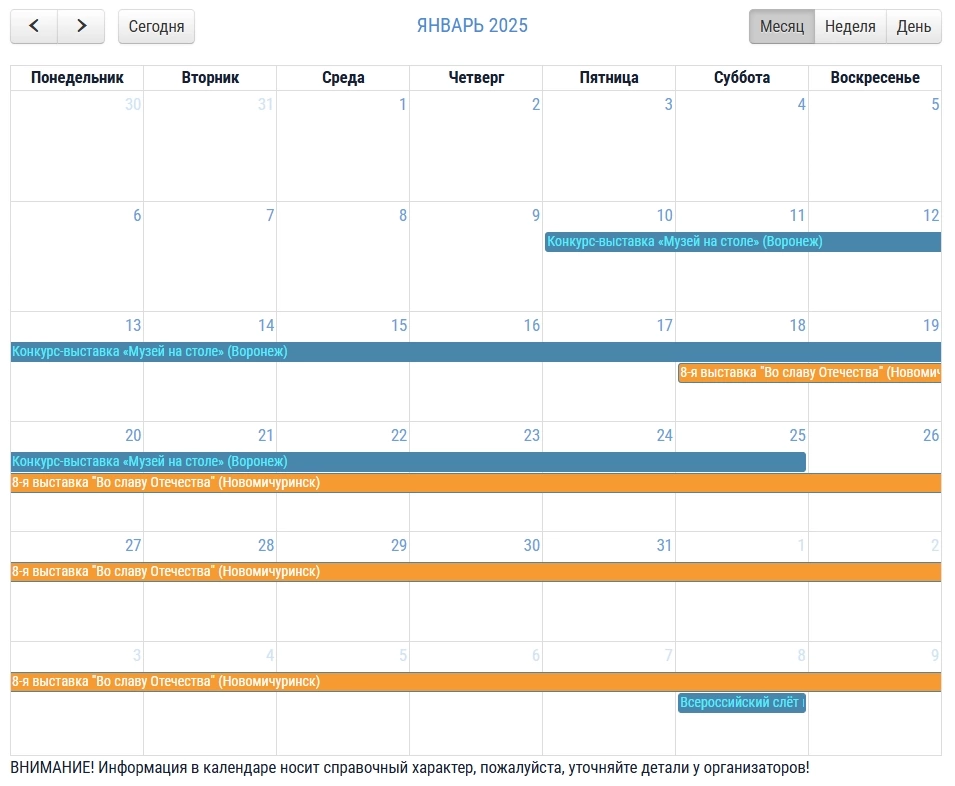Select day number 15 in calendar

pos(399,325)
